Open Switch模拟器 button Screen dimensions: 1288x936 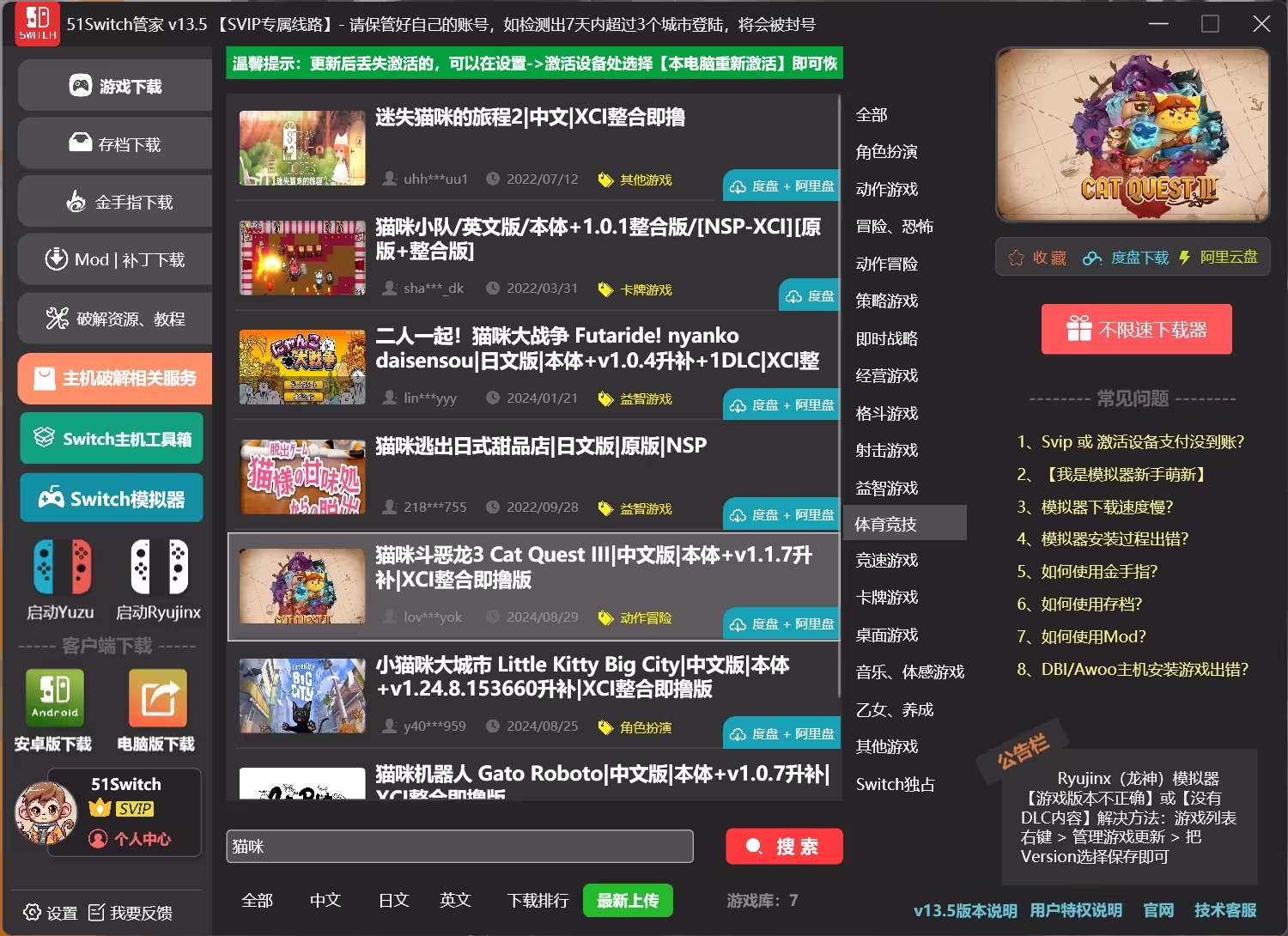pos(112,498)
